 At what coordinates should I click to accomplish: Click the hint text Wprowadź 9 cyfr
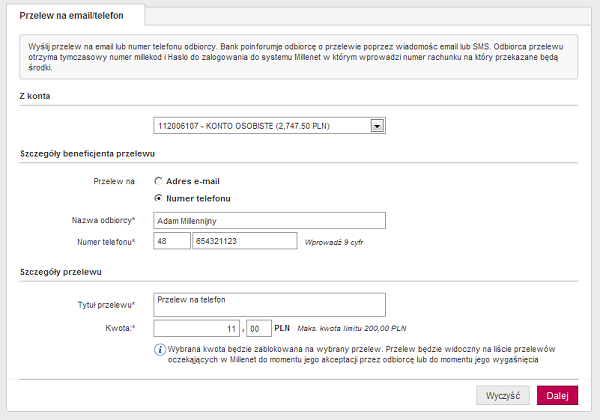334,242
